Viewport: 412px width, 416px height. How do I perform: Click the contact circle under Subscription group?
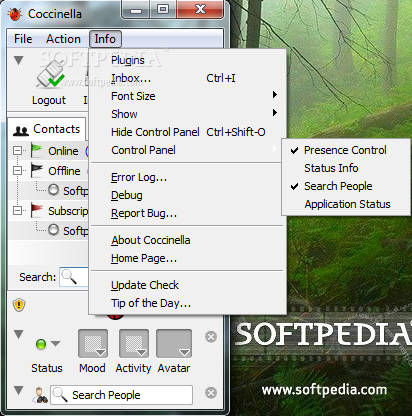point(53,230)
